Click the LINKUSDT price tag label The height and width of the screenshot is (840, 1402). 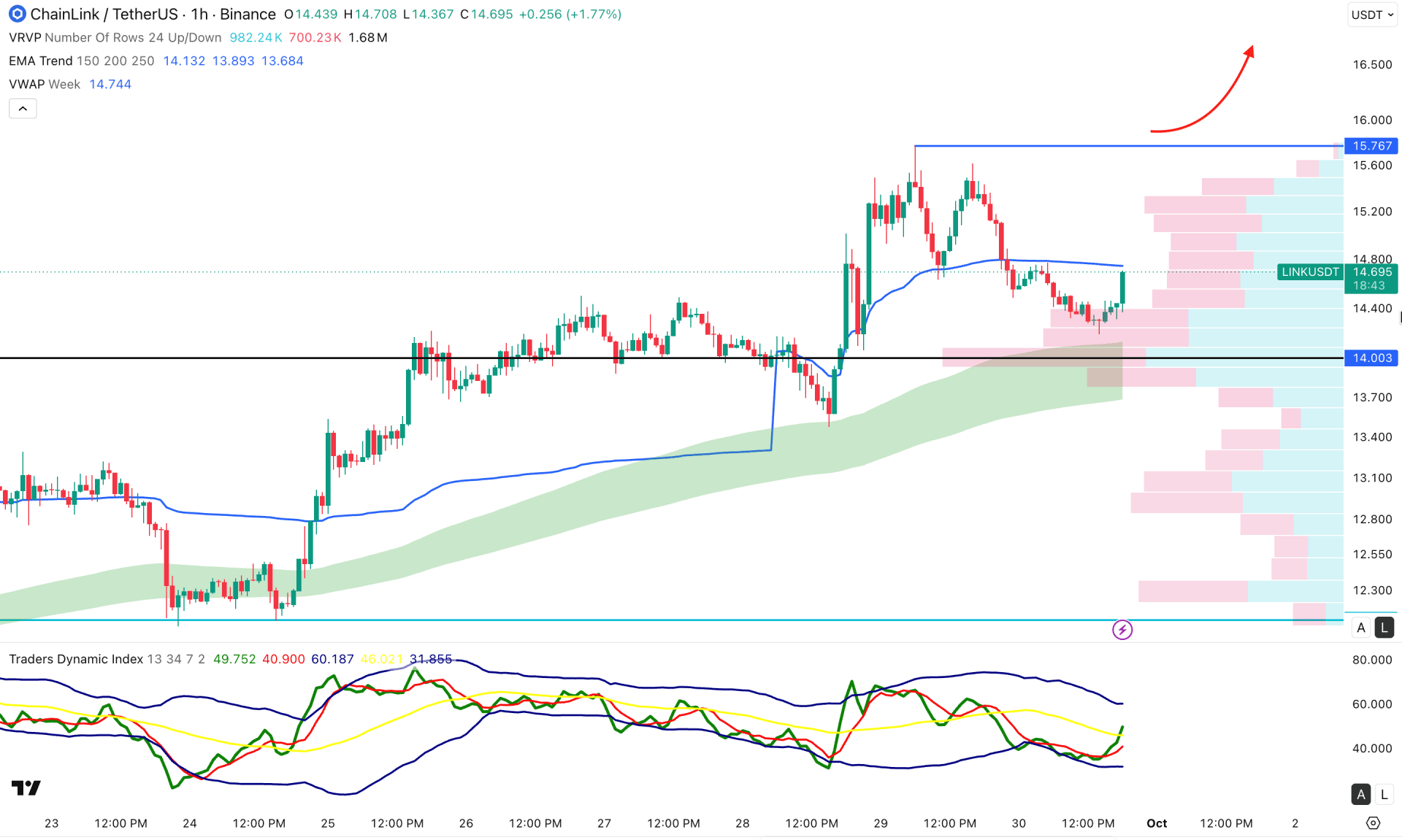[1310, 271]
